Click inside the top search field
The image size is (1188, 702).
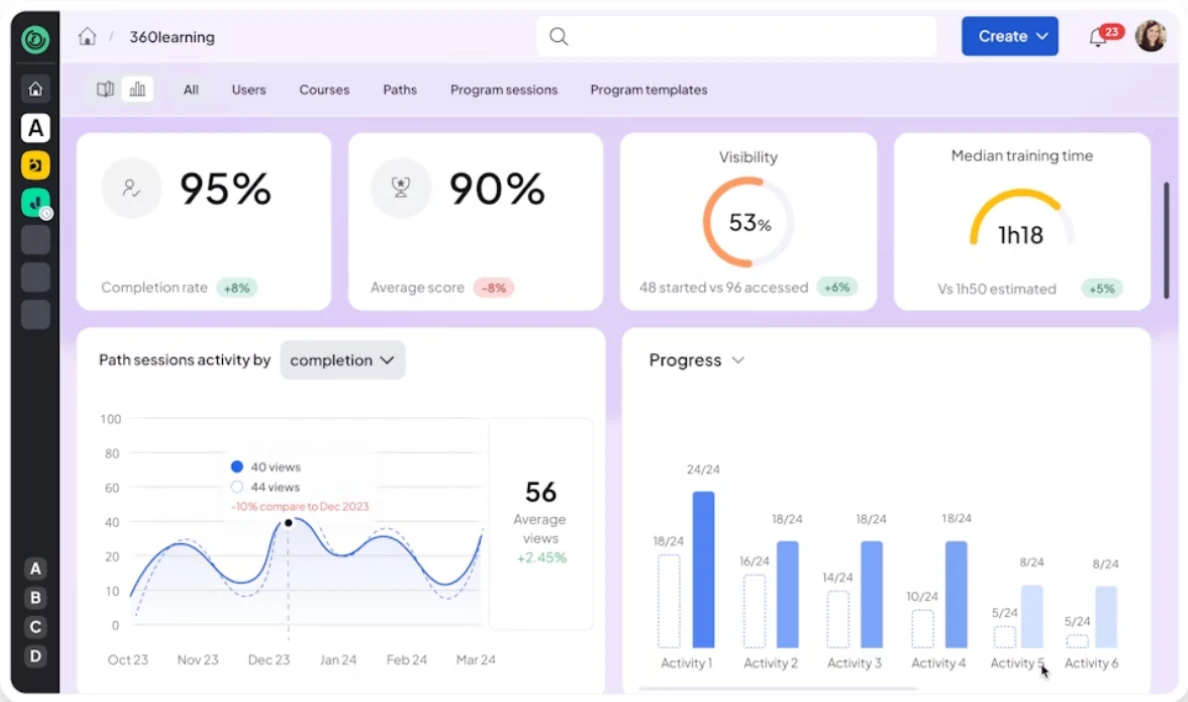click(737, 36)
